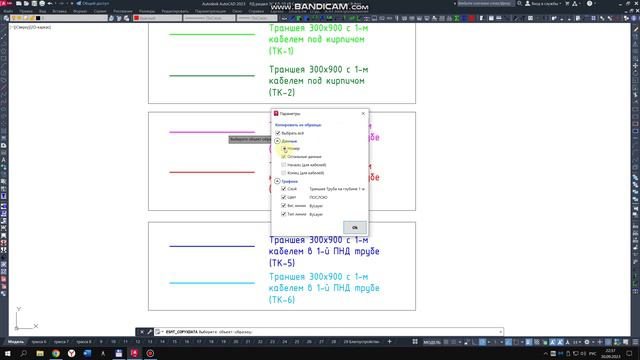Check the Начало (для кабелей) option
This screenshot has height=360, width=640.
point(284,165)
